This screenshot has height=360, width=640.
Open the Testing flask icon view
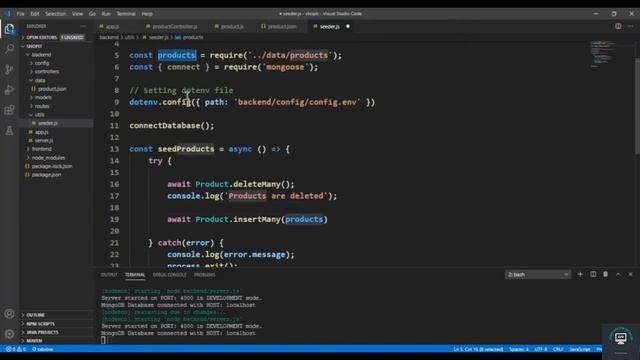(9, 131)
